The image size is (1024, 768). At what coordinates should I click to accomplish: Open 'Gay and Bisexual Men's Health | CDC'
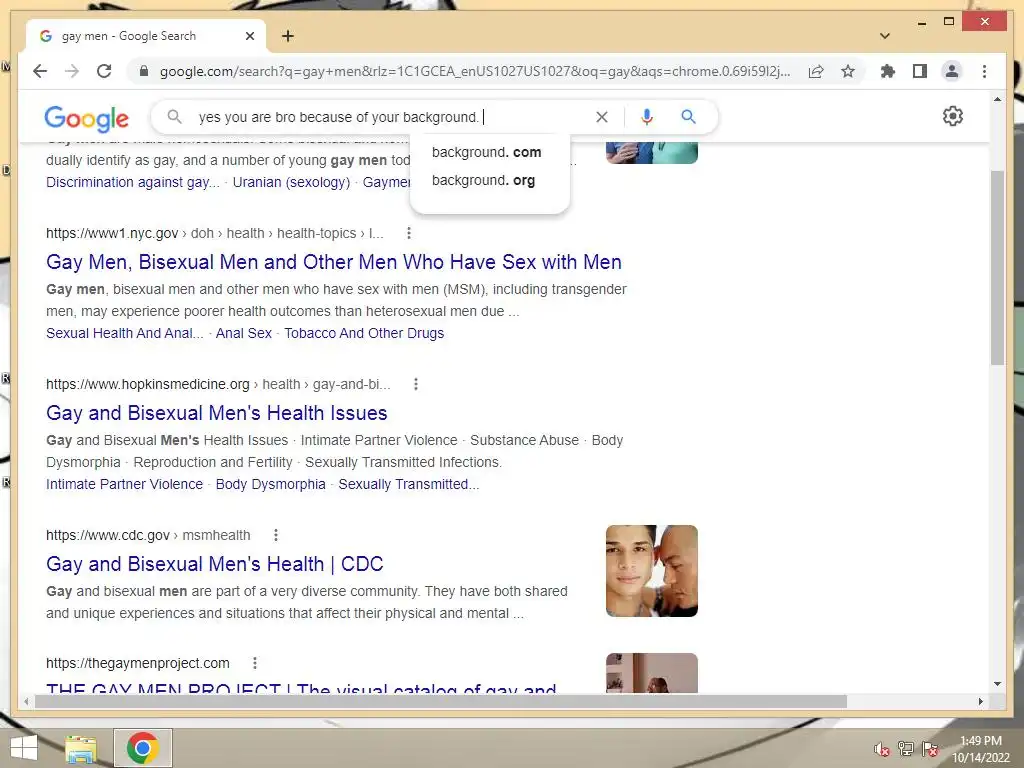tap(214, 564)
